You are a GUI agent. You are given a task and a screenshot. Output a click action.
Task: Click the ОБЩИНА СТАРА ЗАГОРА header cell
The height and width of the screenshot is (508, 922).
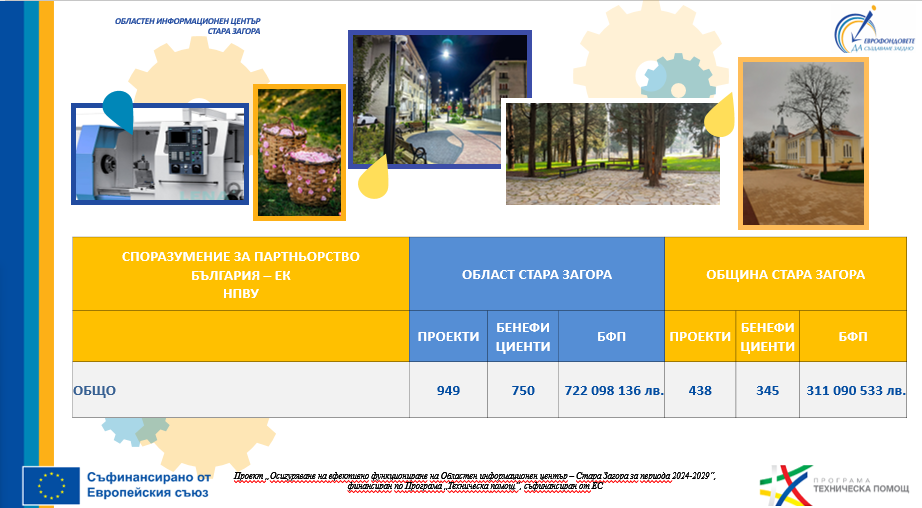click(x=793, y=274)
